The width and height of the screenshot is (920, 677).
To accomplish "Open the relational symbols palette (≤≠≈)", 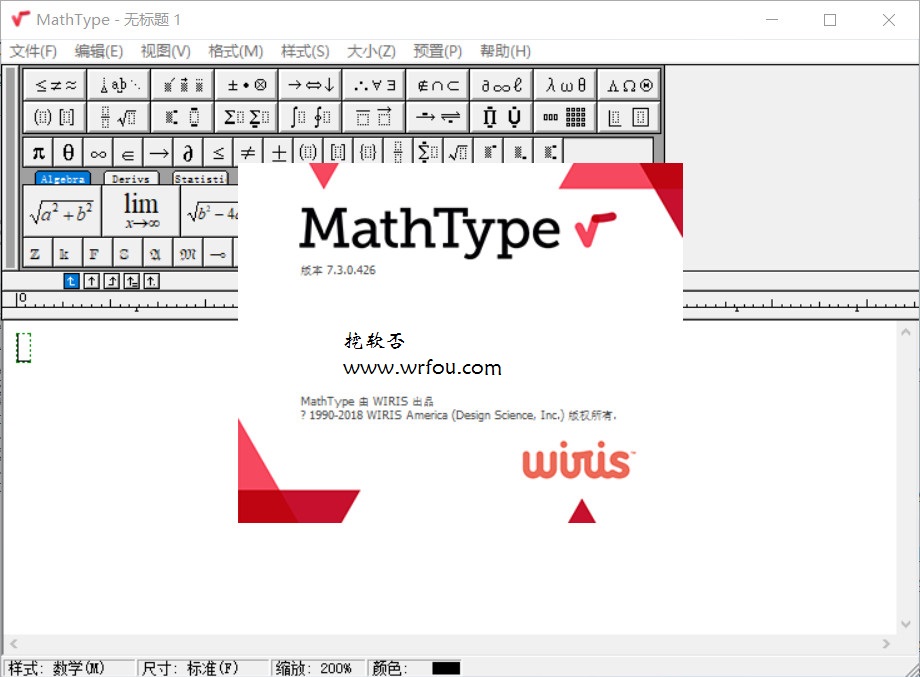I will pos(55,86).
